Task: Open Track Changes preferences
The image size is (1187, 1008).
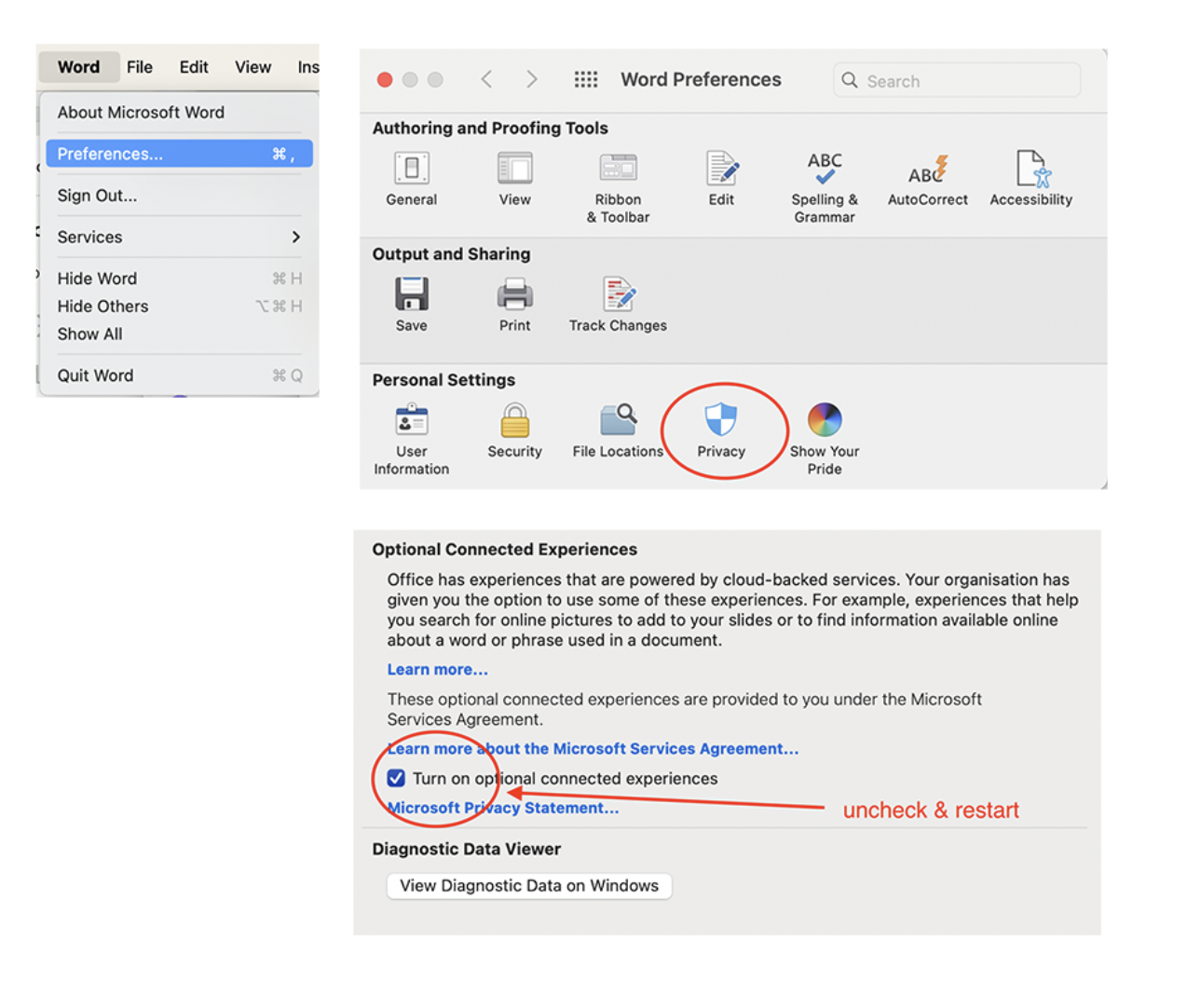Action: pos(618,295)
